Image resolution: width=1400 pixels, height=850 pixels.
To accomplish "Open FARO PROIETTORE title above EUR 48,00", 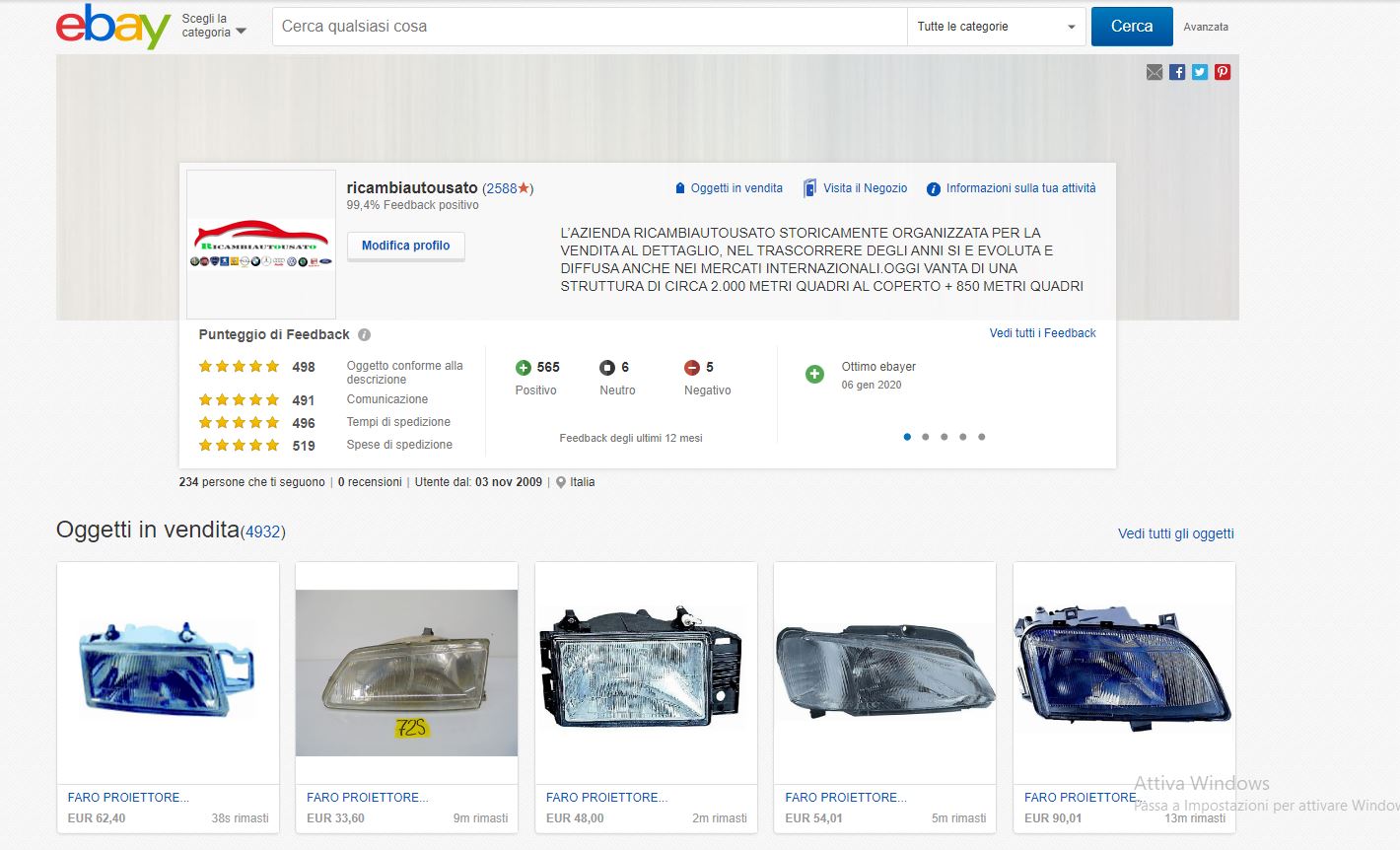I will 606,797.
